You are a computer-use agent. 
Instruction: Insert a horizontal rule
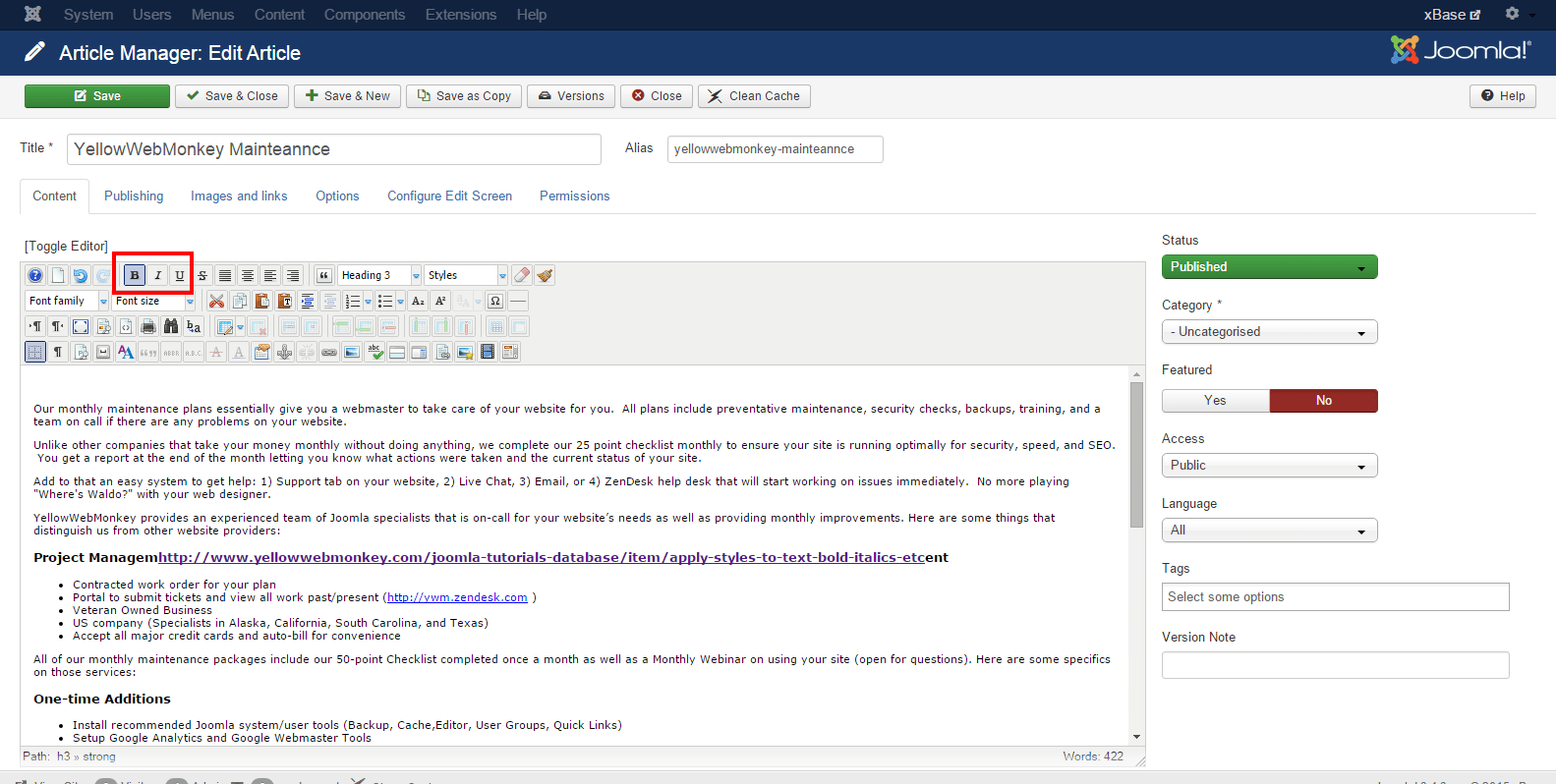pyautogui.click(x=518, y=301)
